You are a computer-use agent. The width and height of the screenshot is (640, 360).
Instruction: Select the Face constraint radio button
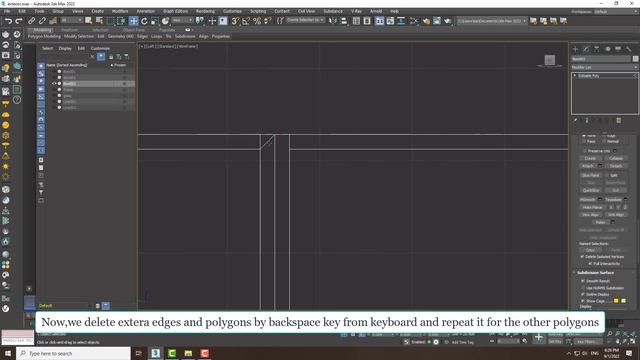[584, 141]
